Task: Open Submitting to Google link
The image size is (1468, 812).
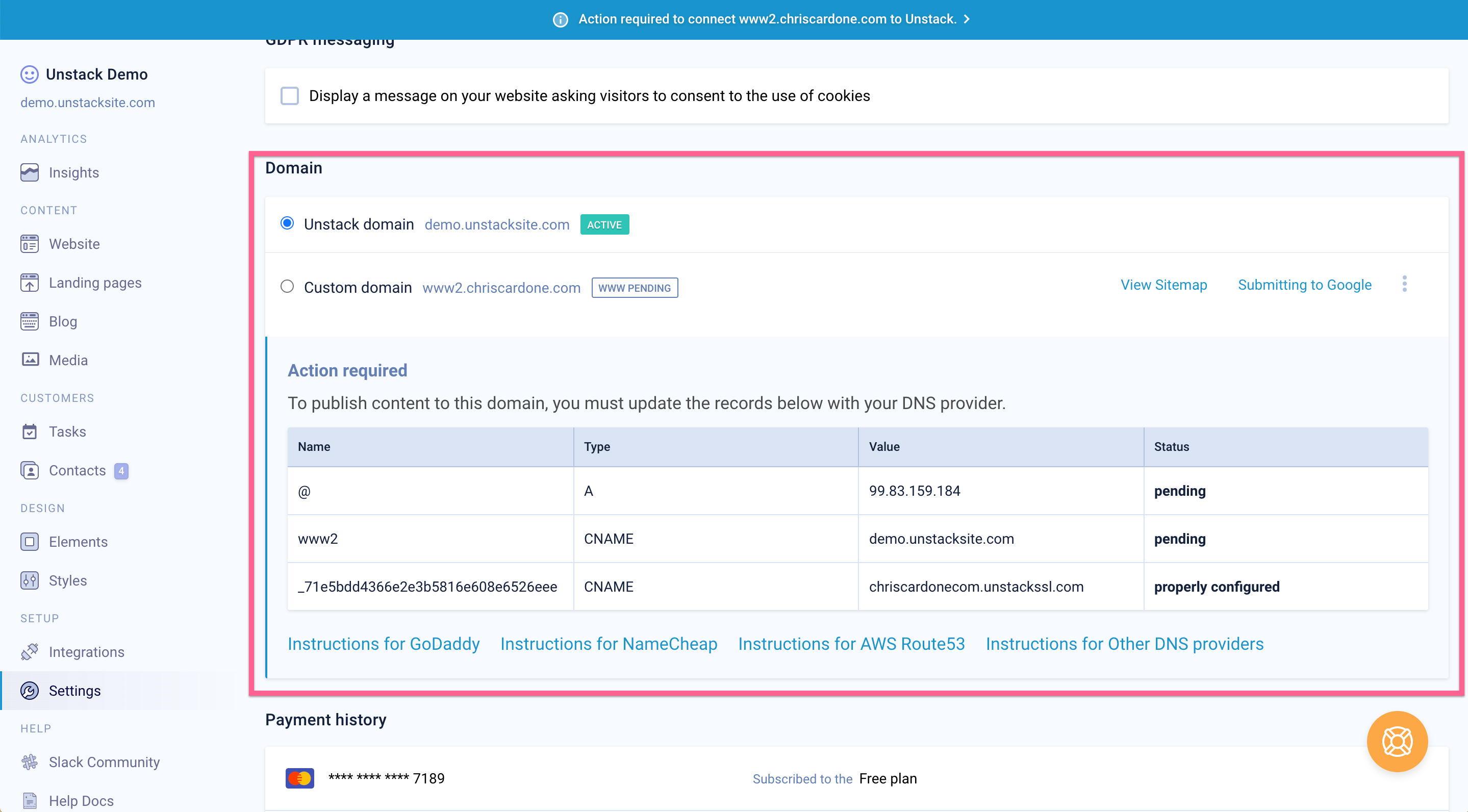Action: (x=1304, y=285)
